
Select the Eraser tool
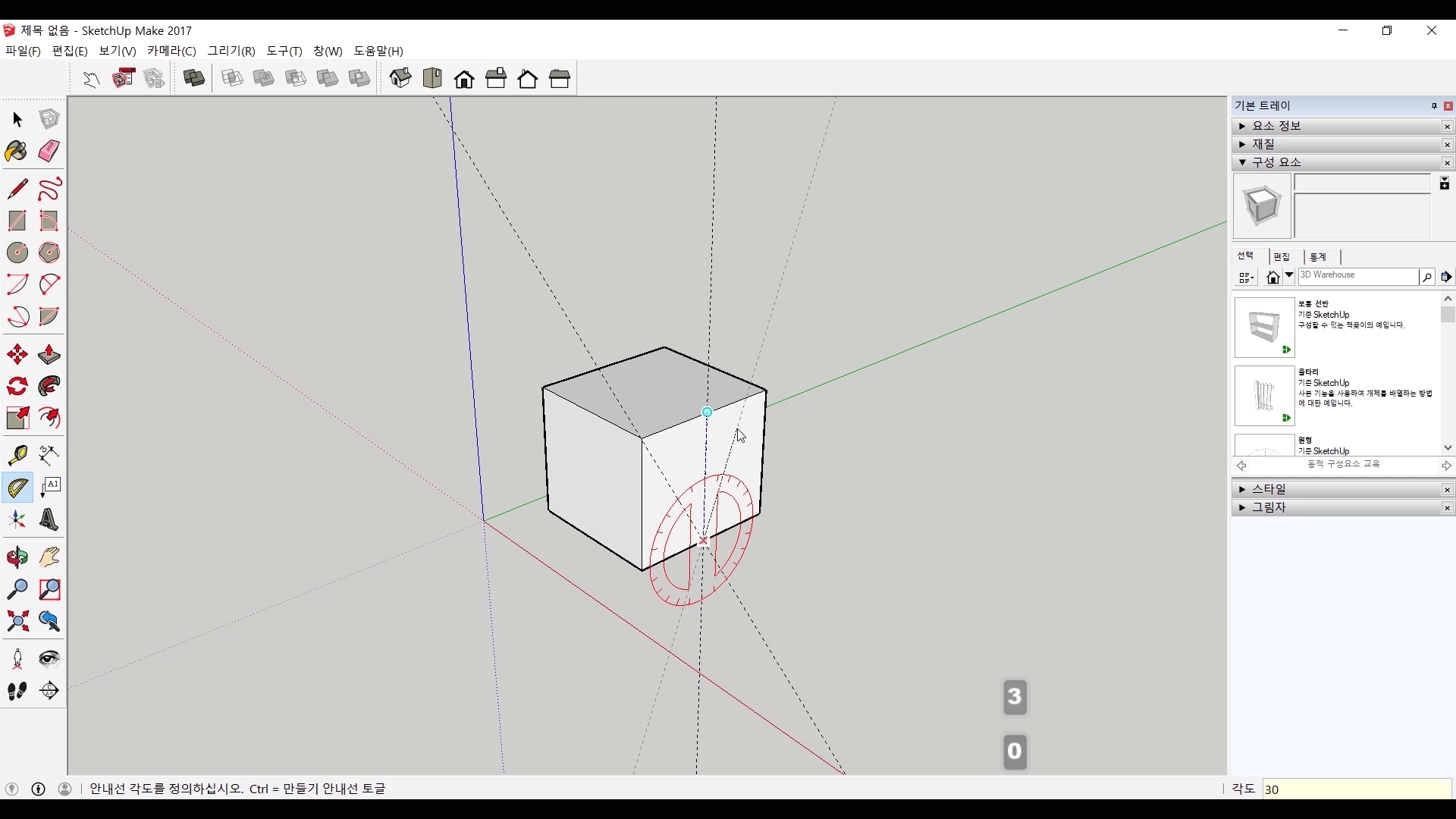coord(49,152)
